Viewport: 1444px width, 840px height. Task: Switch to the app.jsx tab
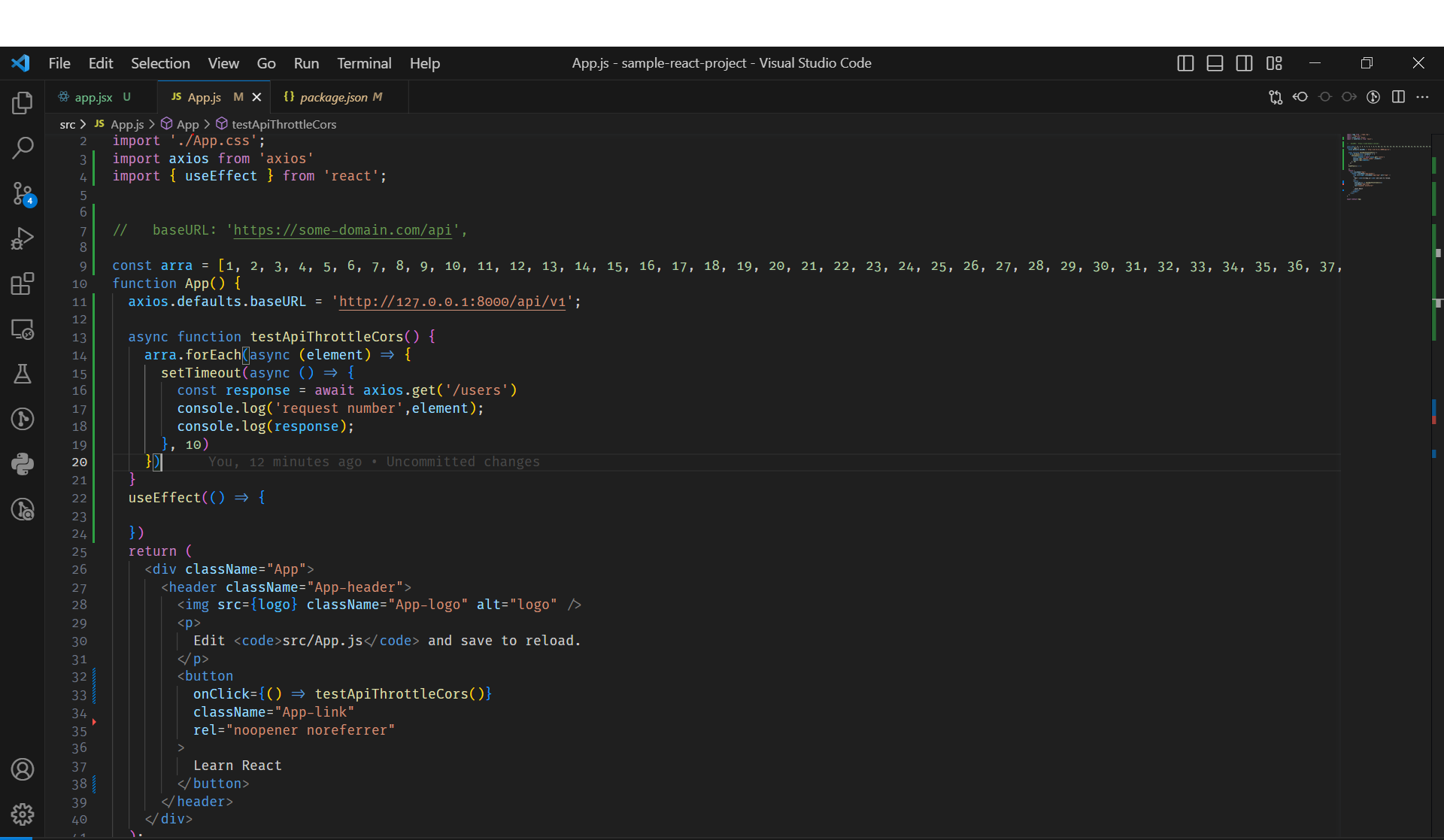93,97
